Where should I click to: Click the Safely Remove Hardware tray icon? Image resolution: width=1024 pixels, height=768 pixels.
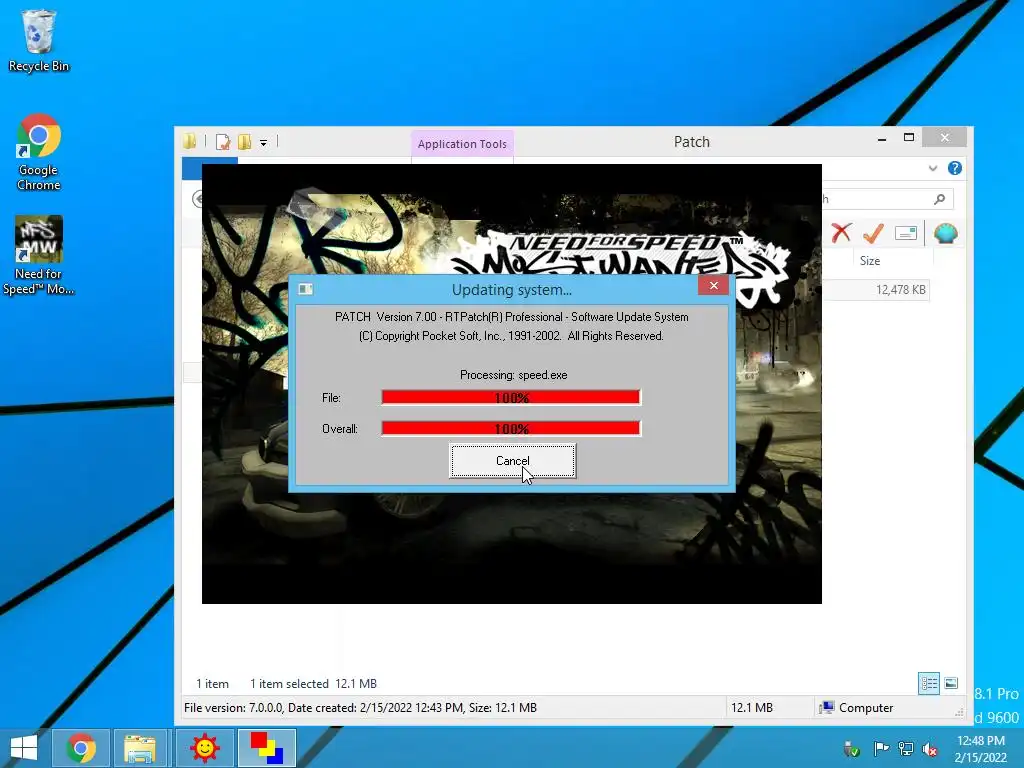tap(851, 748)
